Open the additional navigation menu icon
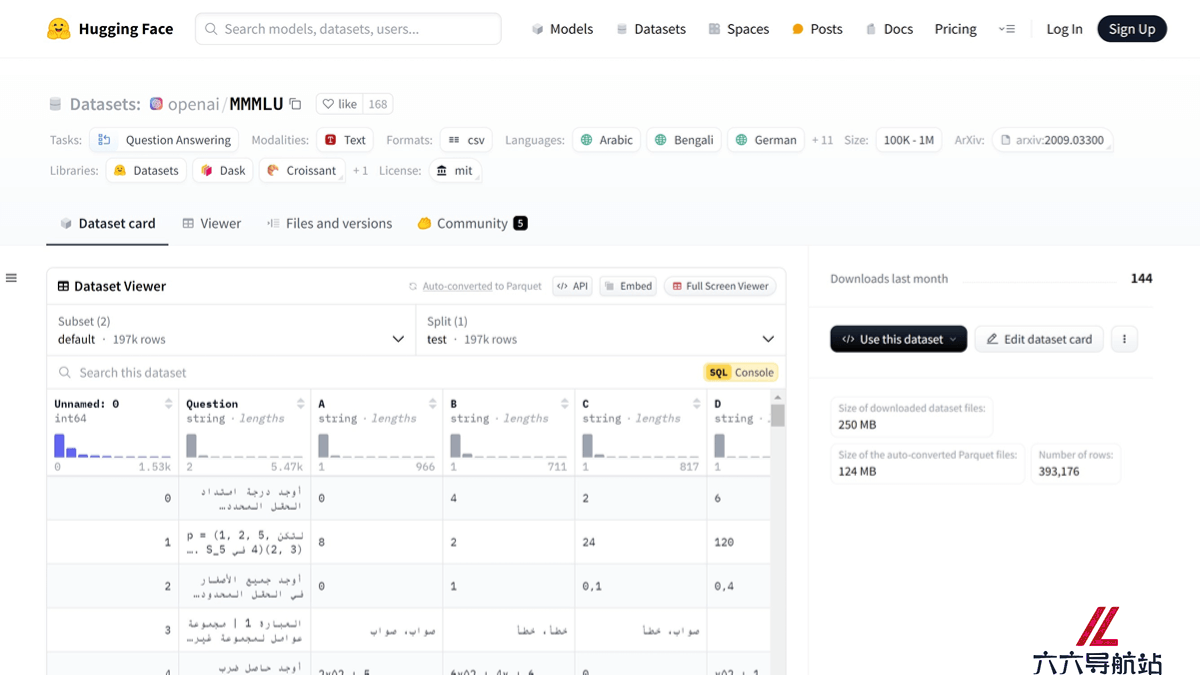Screen dimensions: 1200x675 [1007, 29]
